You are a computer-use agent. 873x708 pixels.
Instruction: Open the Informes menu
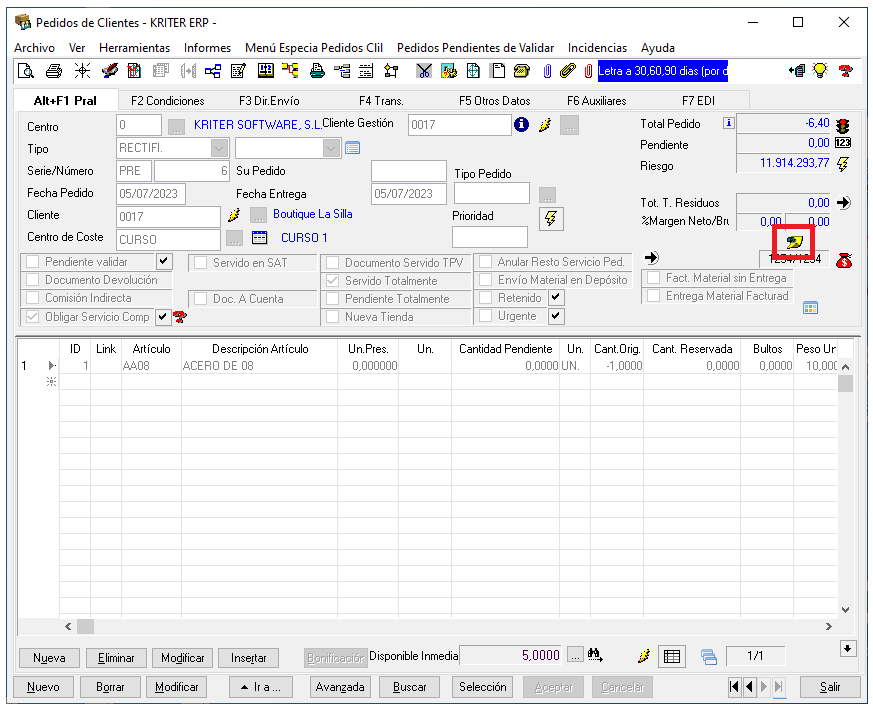click(207, 48)
